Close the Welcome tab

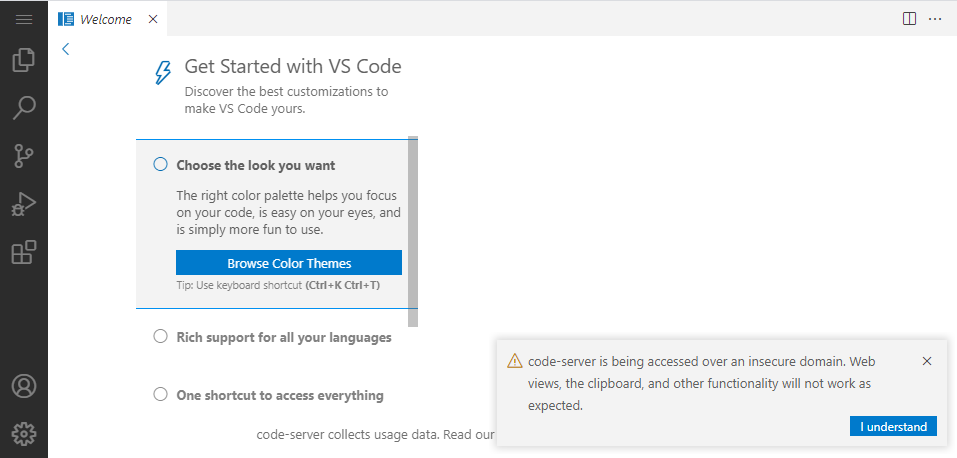pyautogui.click(x=153, y=19)
